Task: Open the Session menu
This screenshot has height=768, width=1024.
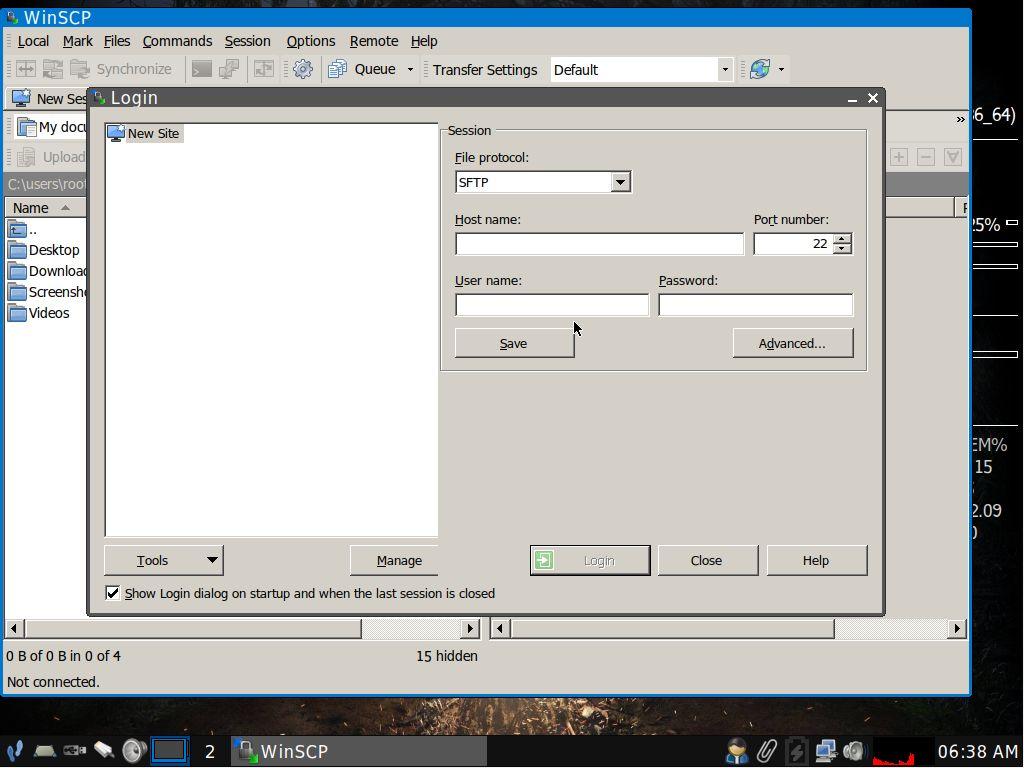Action: (x=247, y=41)
